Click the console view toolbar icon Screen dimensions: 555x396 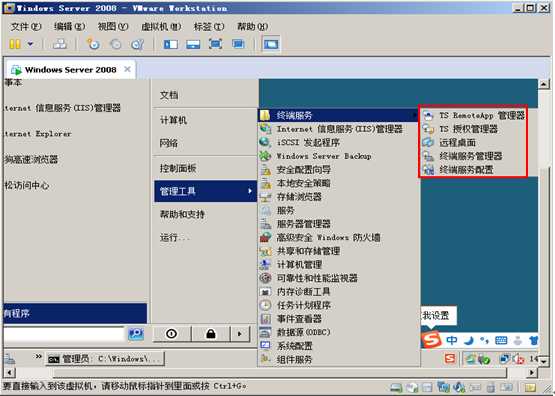[271, 44]
